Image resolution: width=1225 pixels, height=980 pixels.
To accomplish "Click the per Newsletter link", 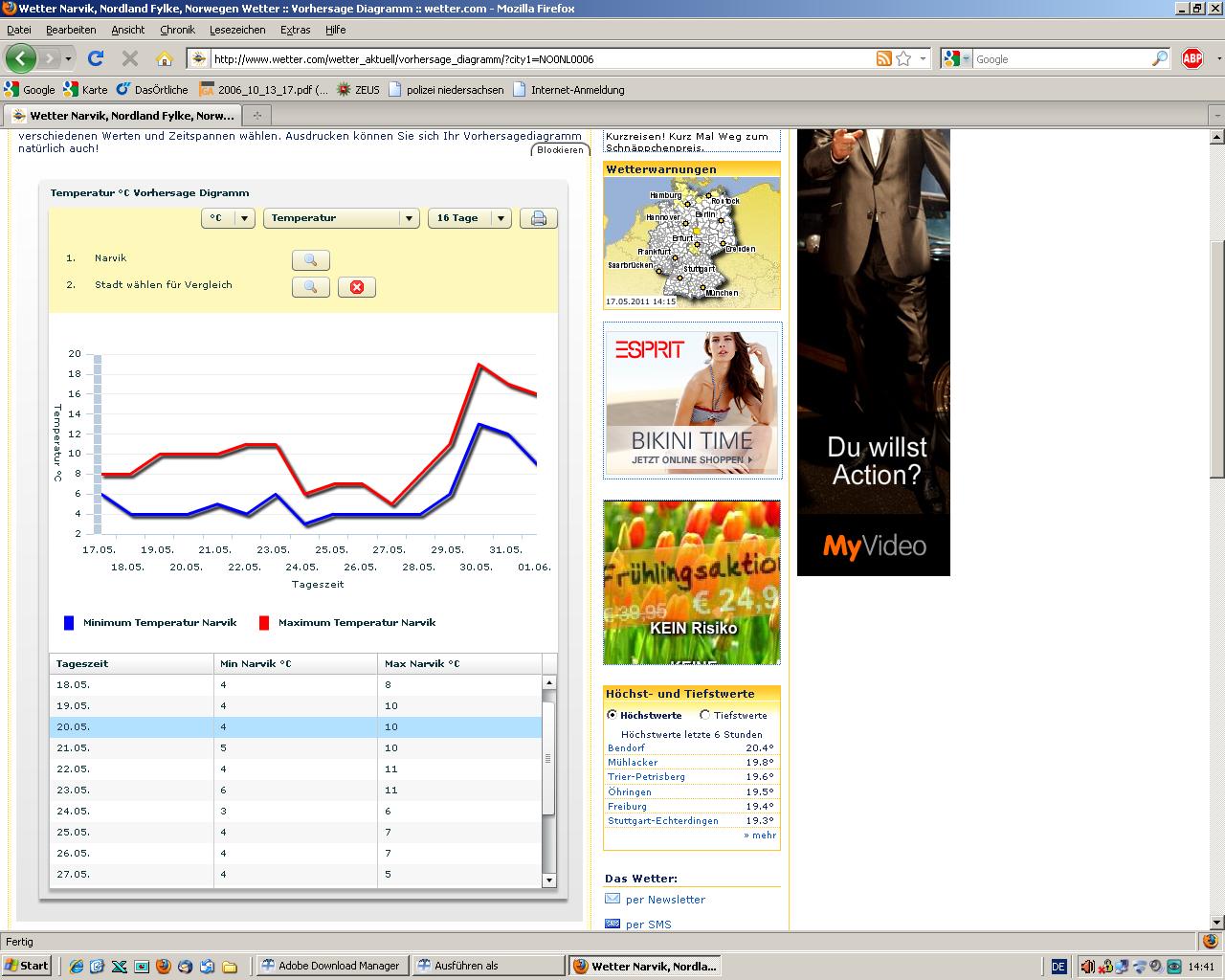I will click(665, 900).
